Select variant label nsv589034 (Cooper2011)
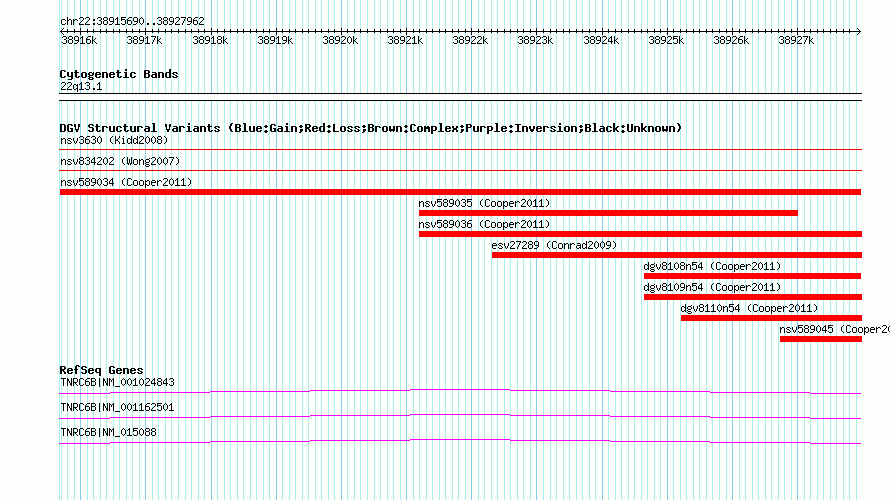The width and height of the screenshot is (890, 500). [126, 182]
